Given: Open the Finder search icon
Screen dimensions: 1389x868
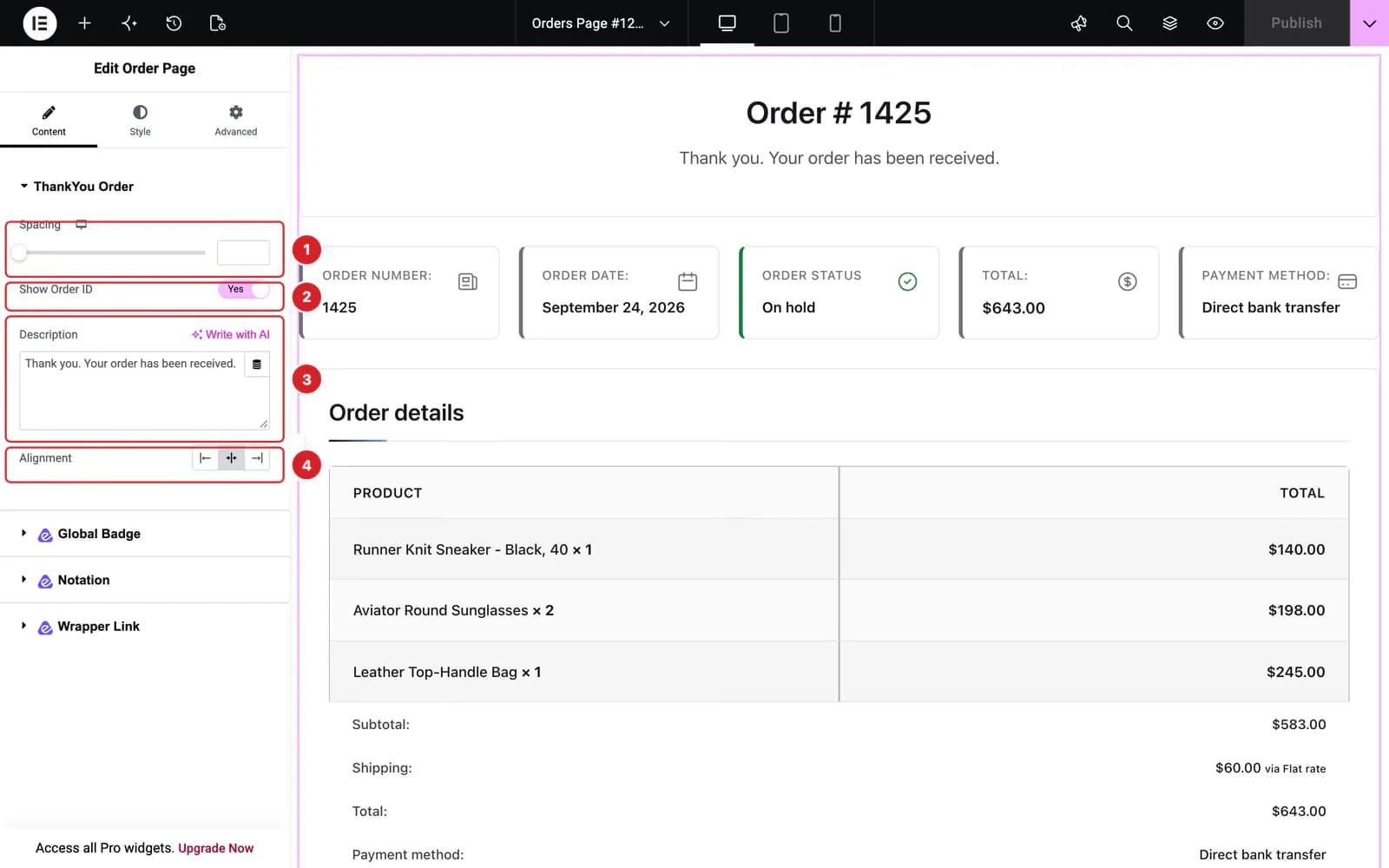Looking at the screenshot, I should tap(1124, 23).
